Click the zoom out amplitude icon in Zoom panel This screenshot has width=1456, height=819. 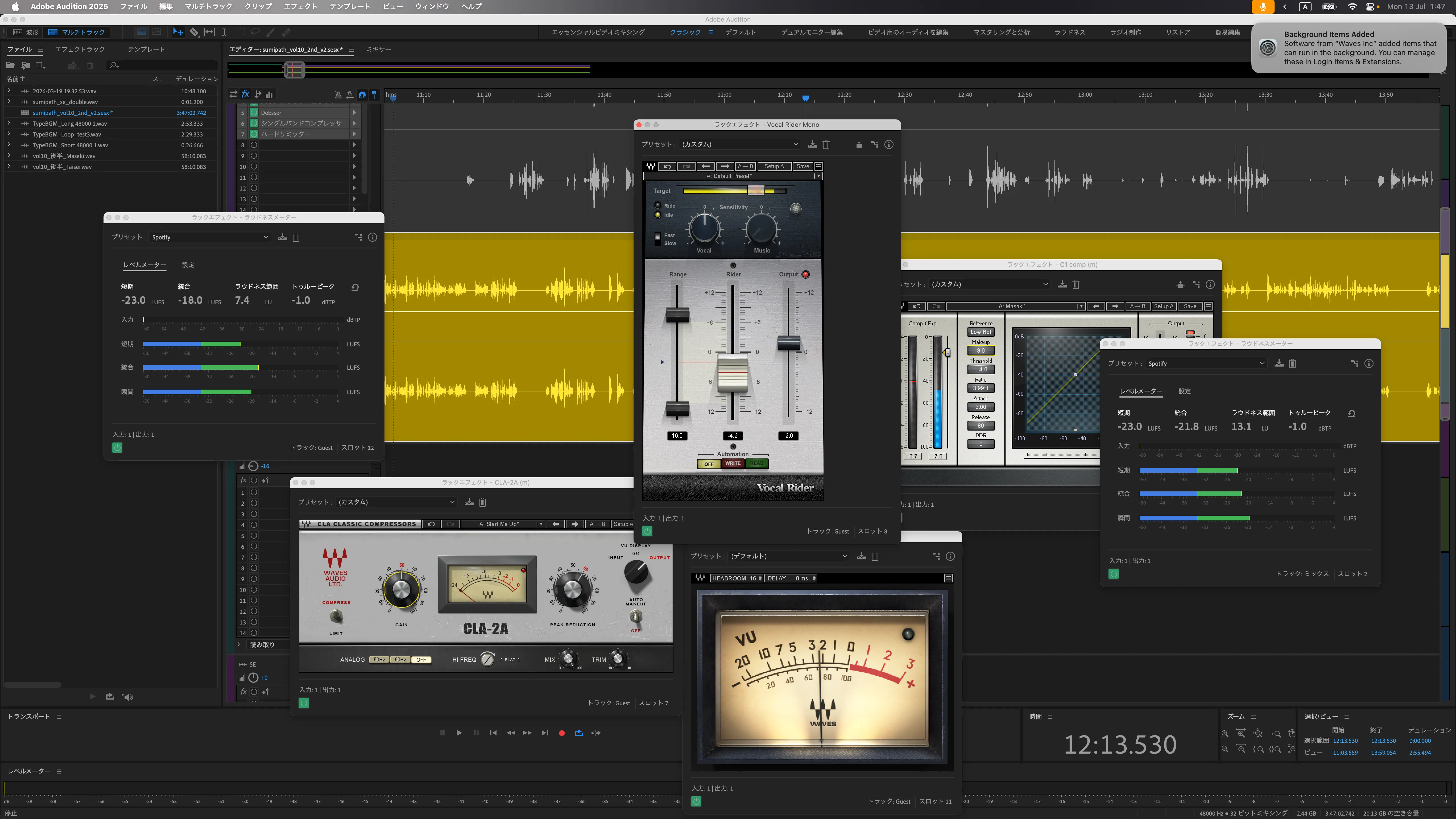1225,749
